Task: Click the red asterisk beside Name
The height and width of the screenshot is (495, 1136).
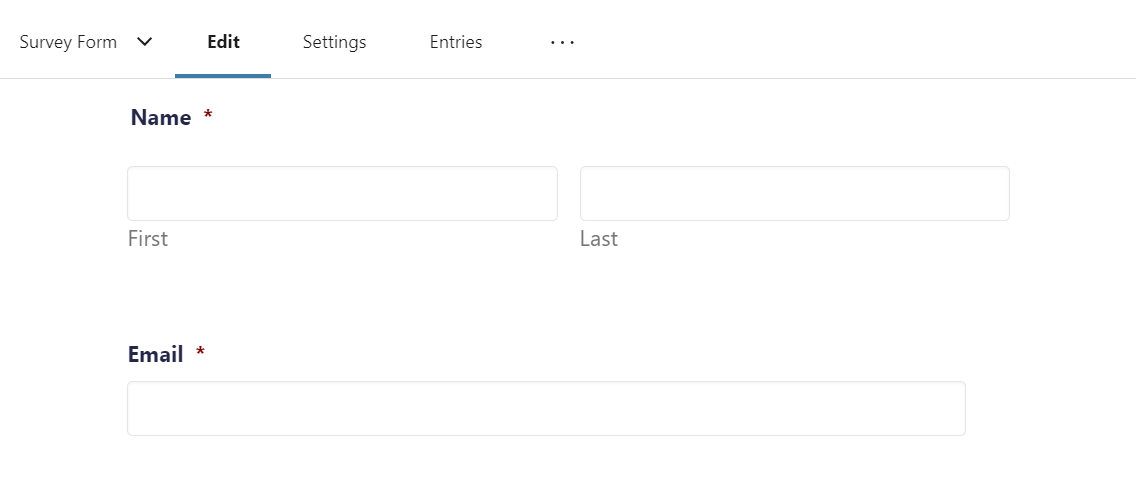Action: 208,115
